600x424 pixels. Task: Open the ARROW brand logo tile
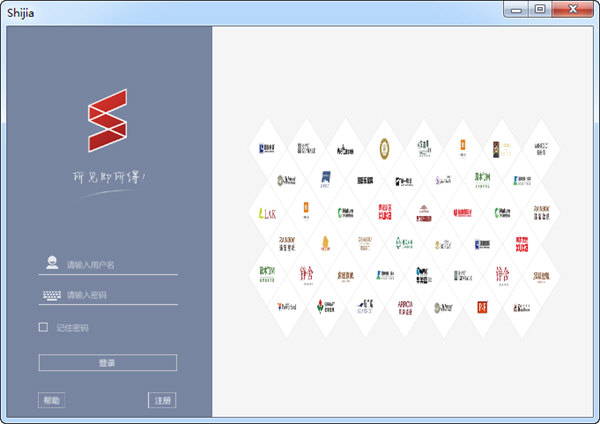(406, 305)
